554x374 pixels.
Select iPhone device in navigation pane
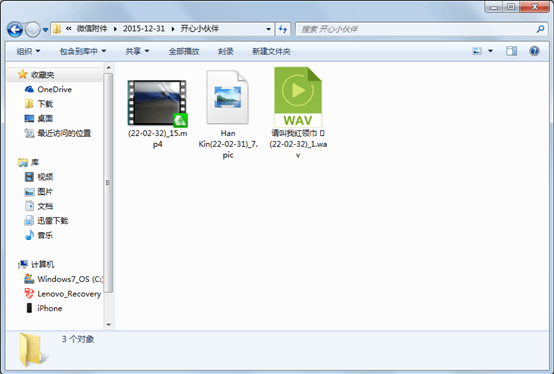click(x=50, y=308)
